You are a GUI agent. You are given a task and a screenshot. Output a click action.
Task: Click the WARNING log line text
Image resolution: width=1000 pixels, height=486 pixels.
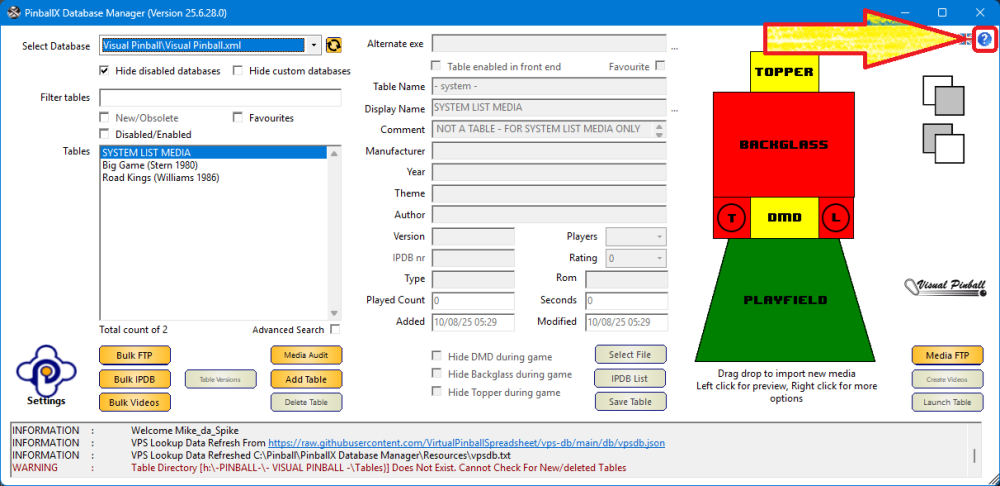pyautogui.click(x=378, y=468)
